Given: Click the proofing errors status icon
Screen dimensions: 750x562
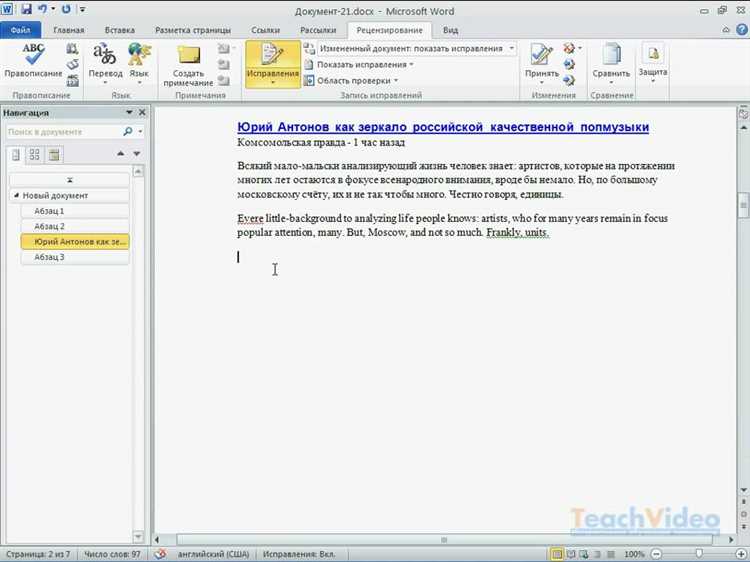Looking at the screenshot, I should tap(160, 554).
